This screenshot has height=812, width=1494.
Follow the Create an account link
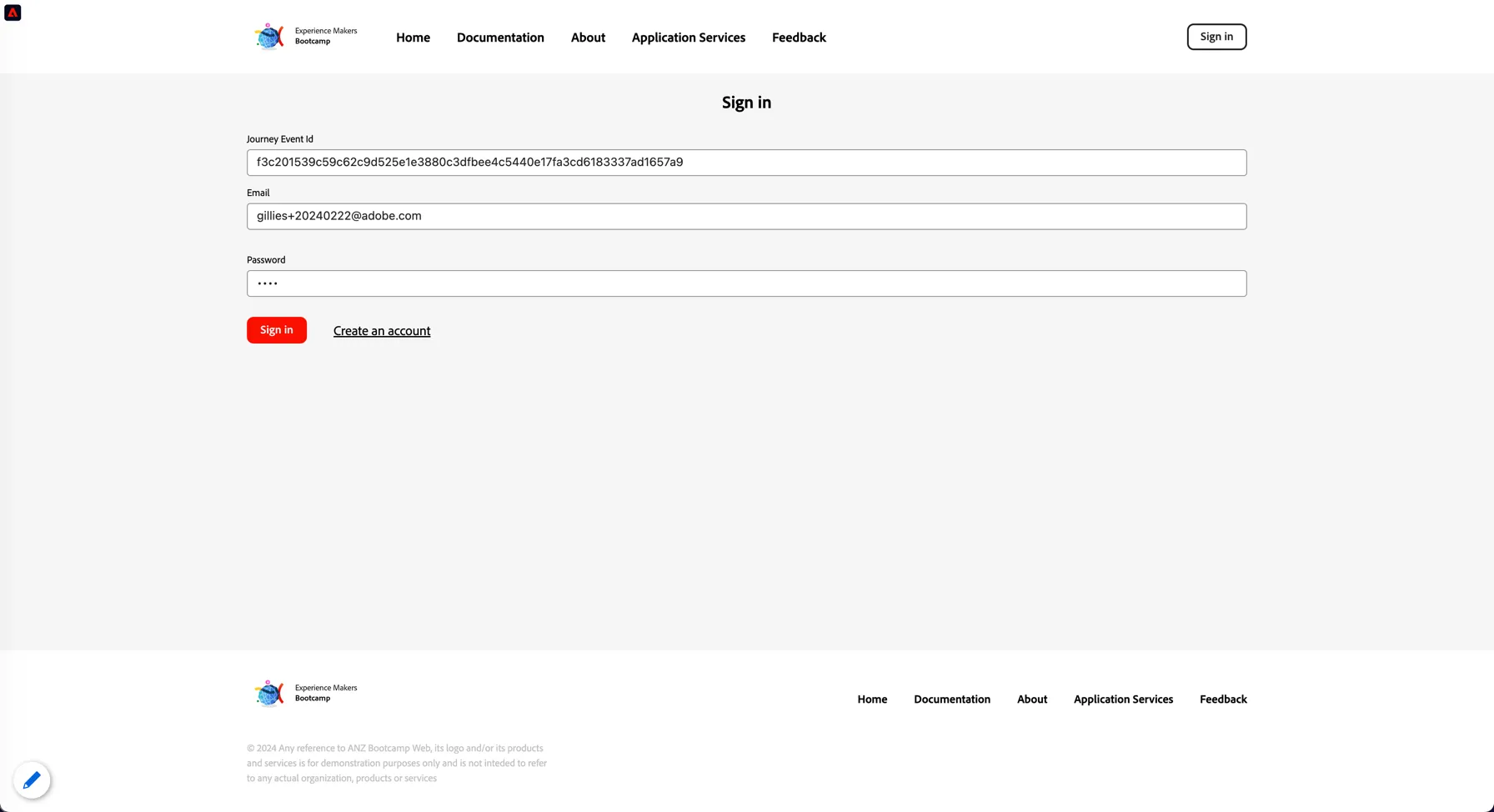tap(382, 331)
